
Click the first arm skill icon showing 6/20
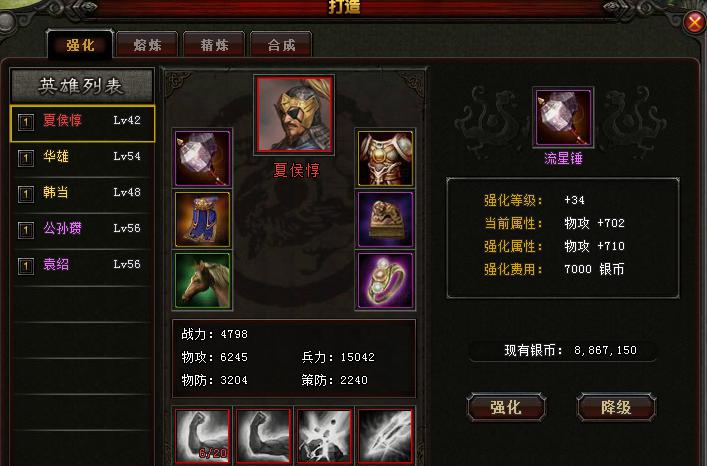point(202,436)
